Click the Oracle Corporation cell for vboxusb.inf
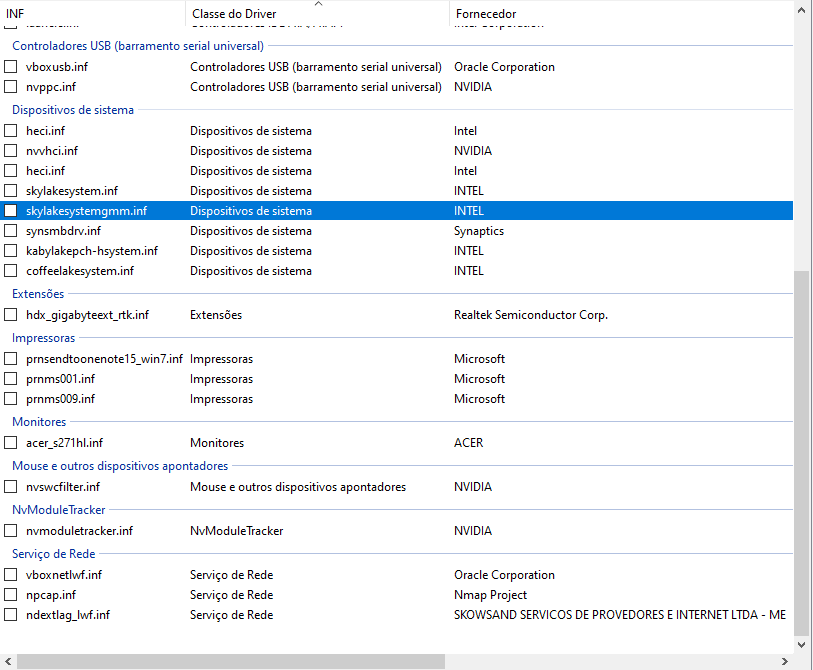 pos(504,67)
